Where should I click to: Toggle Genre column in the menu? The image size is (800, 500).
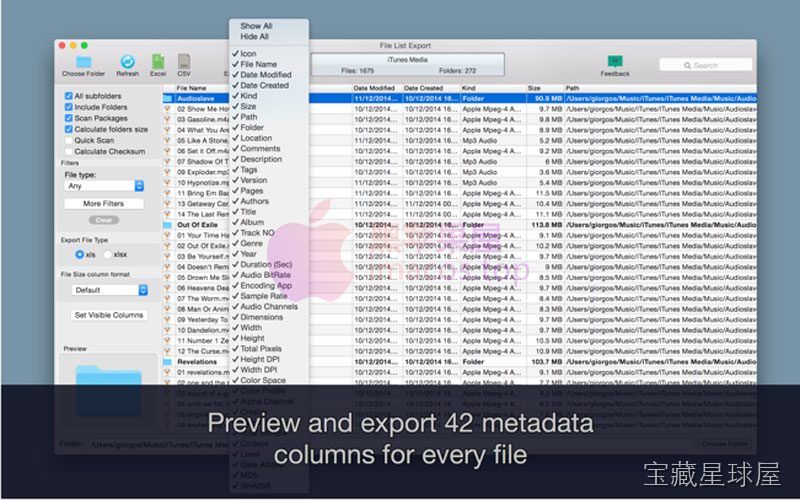251,243
